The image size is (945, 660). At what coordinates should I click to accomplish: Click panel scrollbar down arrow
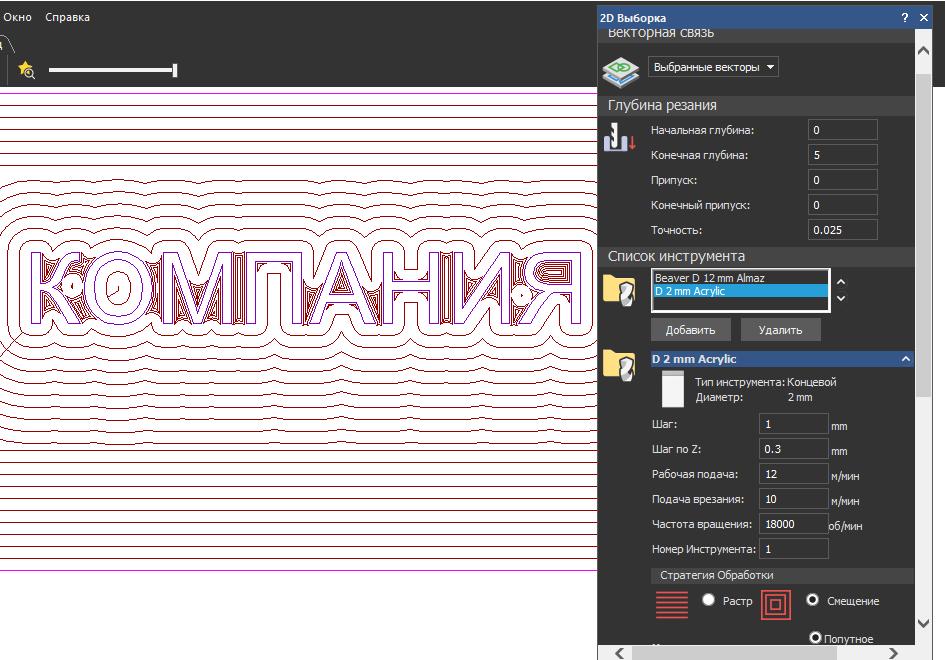(923, 623)
